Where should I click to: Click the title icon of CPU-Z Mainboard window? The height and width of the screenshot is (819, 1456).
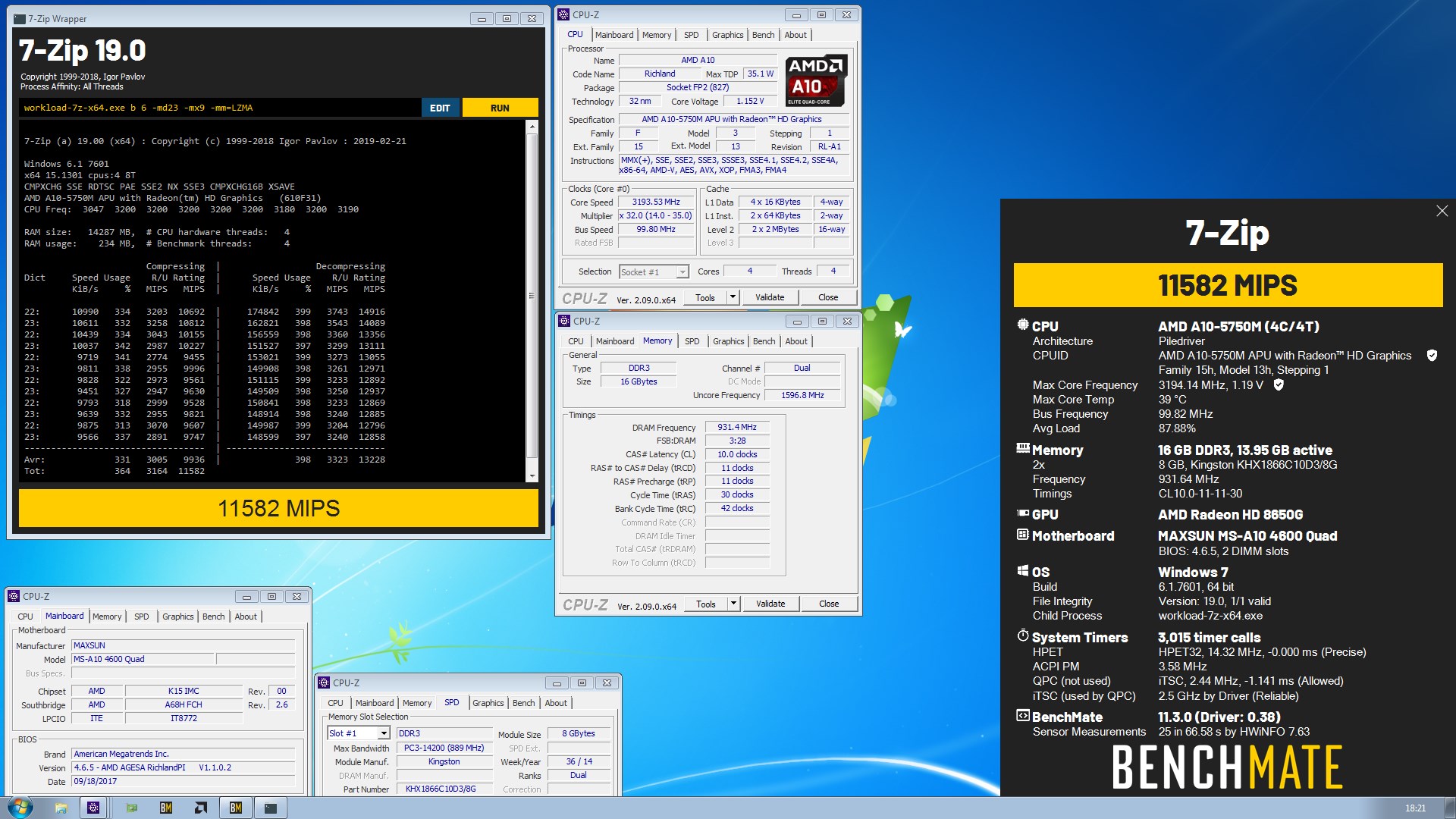[14, 596]
